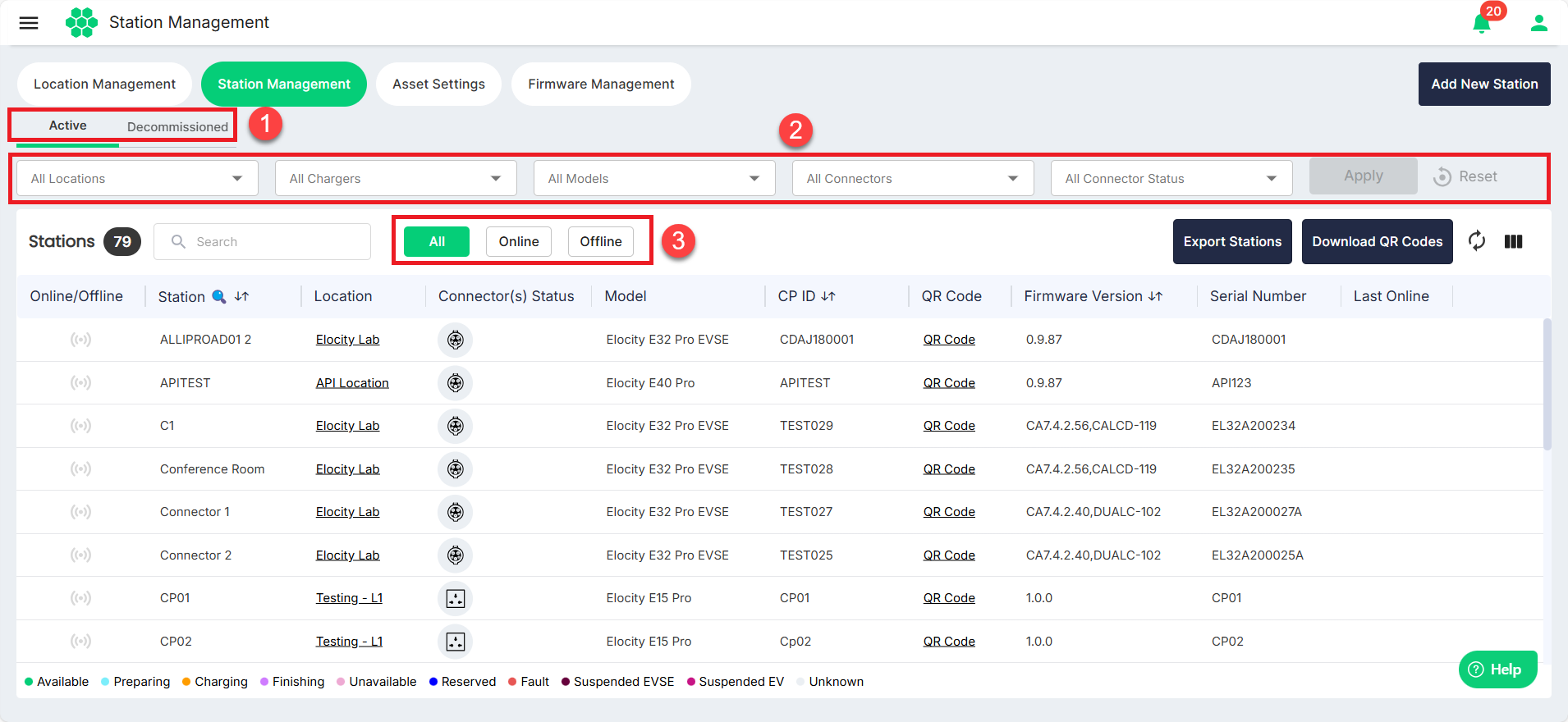Image resolution: width=1568 pixels, height=722 pixels.
Task: Select the Station Management tab
Action: click(x=284, y=84)
